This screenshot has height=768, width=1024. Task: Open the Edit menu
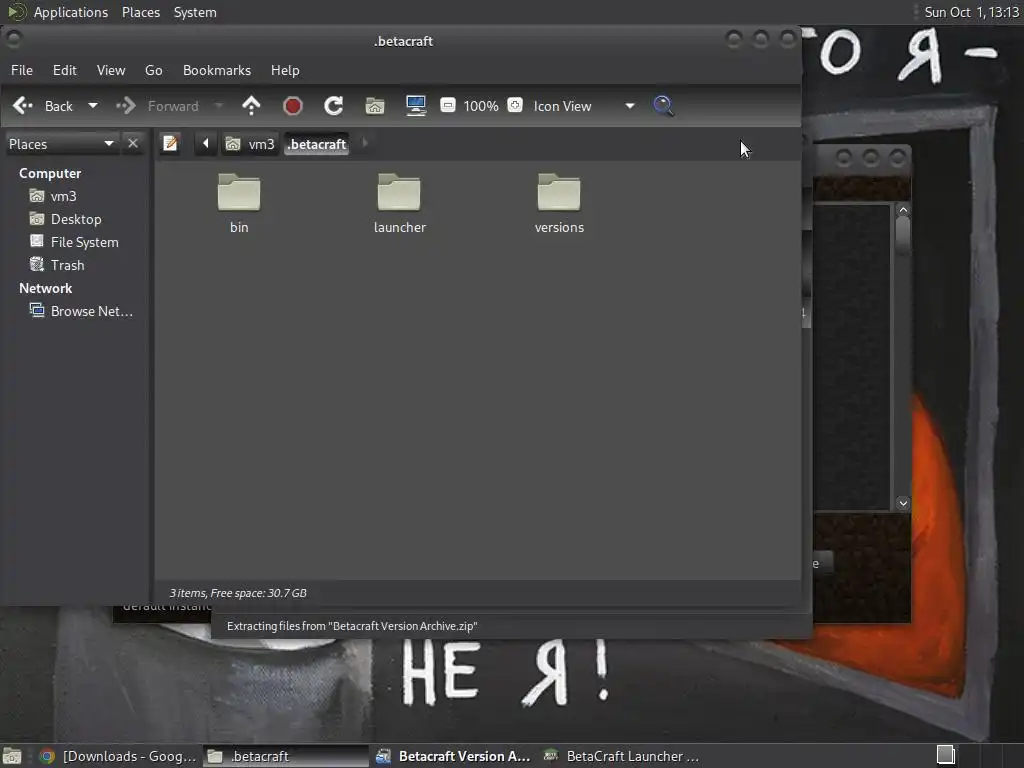tap(65, 70)
